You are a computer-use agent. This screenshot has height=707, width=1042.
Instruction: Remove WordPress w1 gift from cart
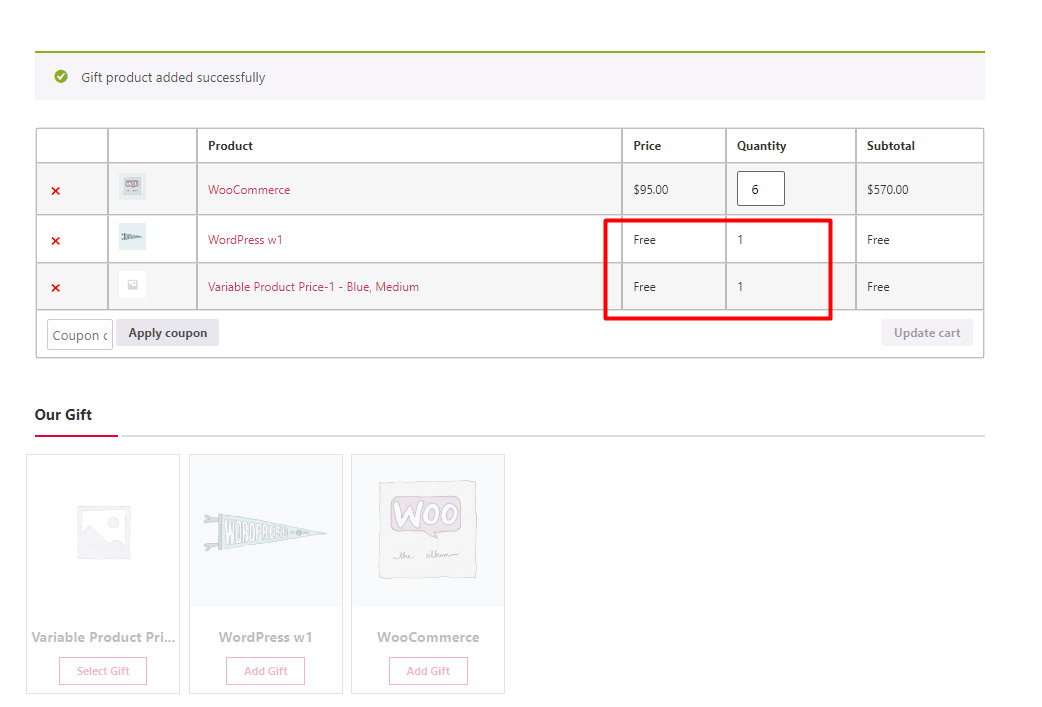point(56,241)
